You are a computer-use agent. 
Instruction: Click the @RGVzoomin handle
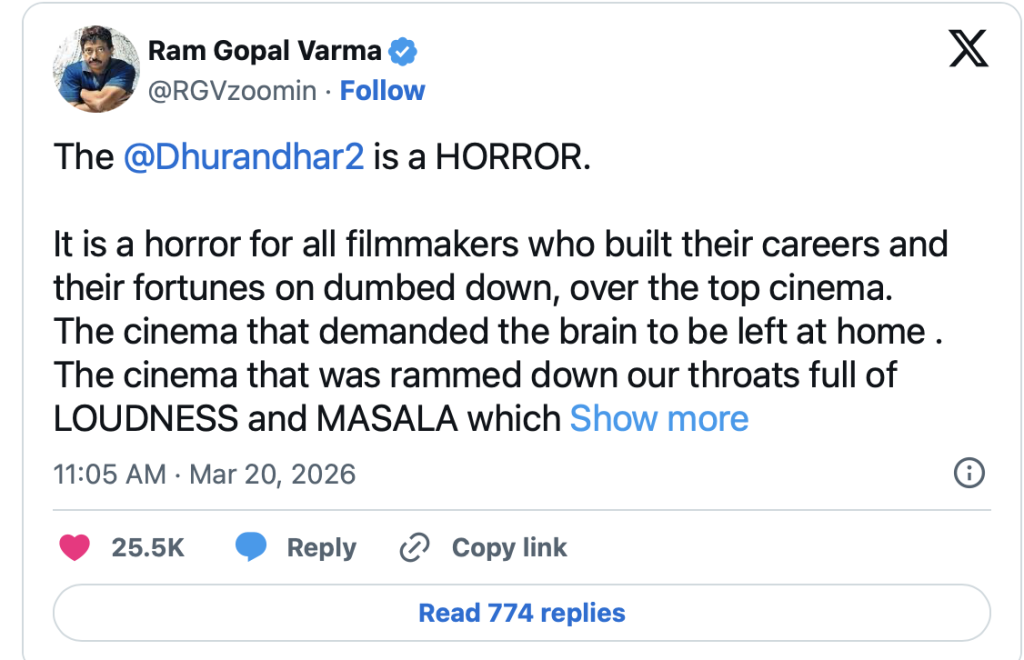(x=232, y=91)
